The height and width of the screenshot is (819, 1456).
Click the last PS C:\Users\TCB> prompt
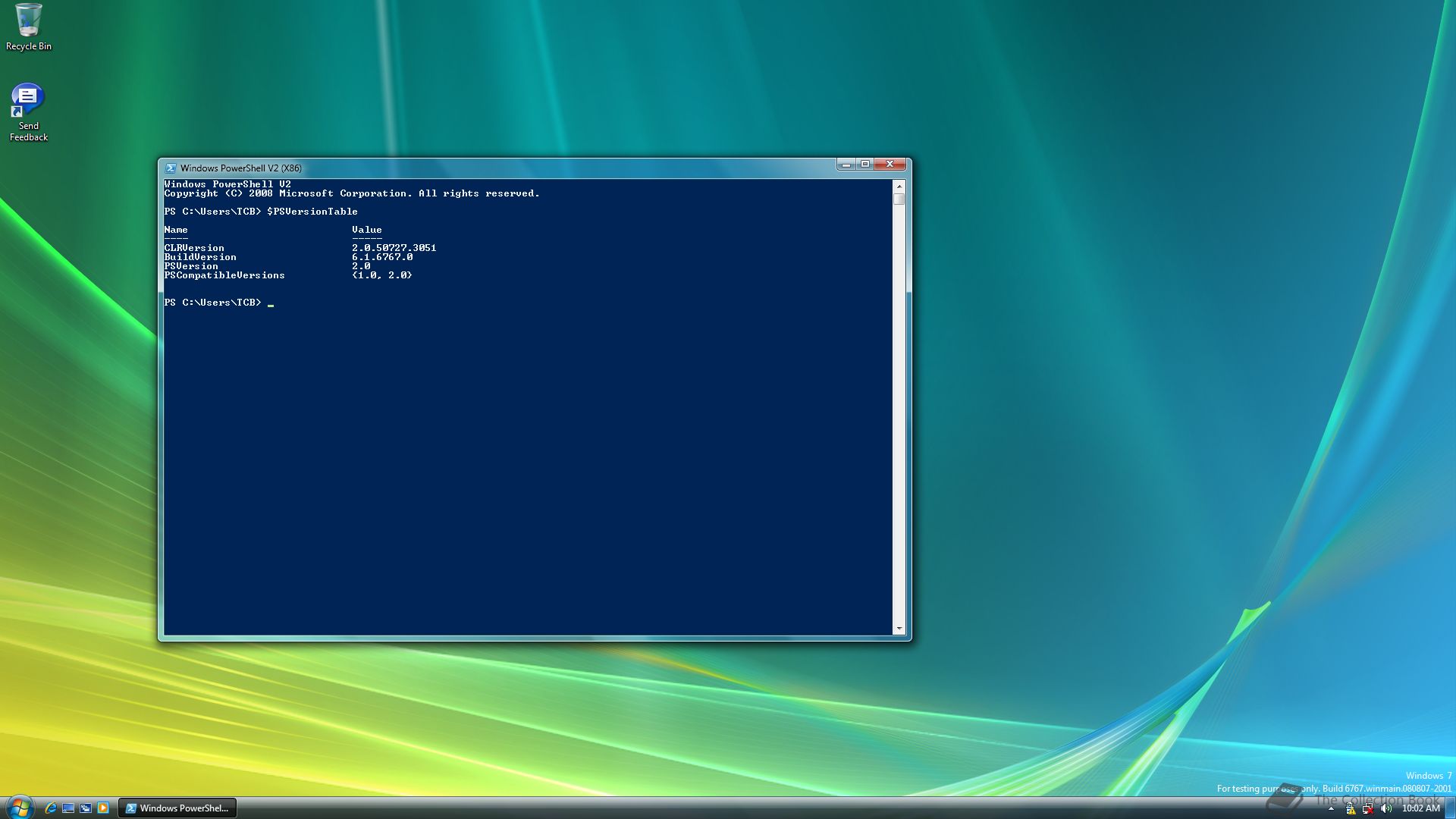coord(212,303)
